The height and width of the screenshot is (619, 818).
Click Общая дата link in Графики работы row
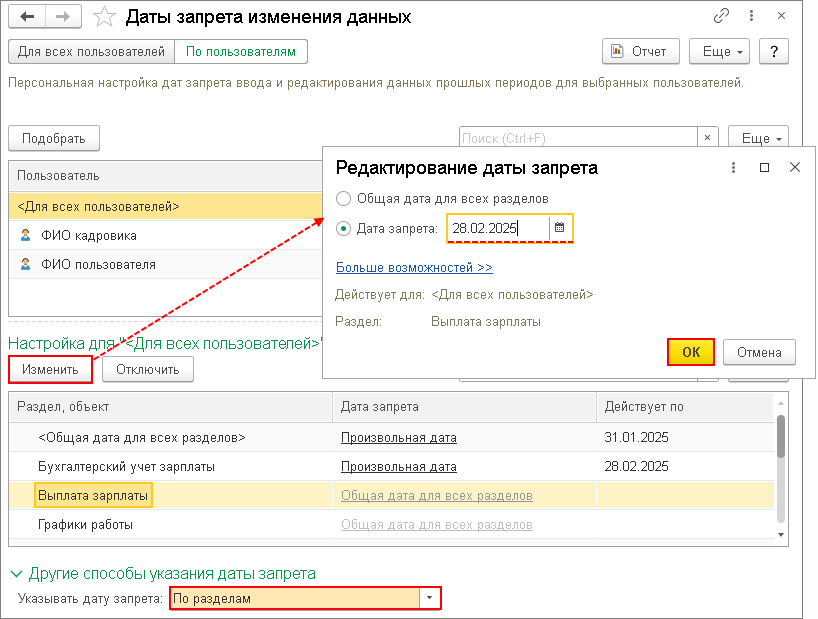pyautogui.click(x=437, y=525)
